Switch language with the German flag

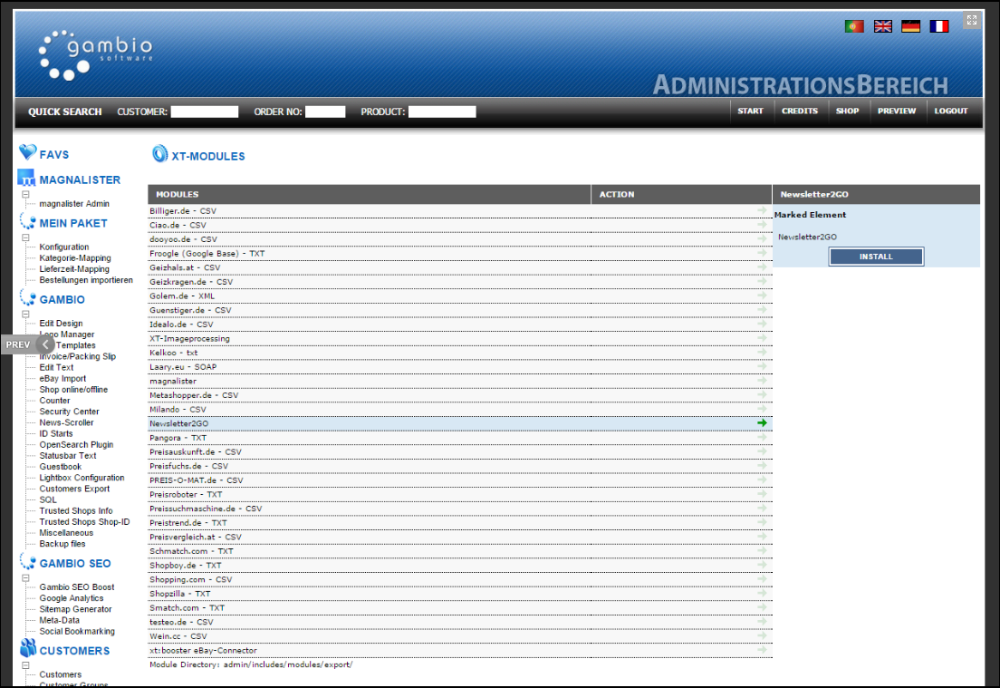(911, 26)
